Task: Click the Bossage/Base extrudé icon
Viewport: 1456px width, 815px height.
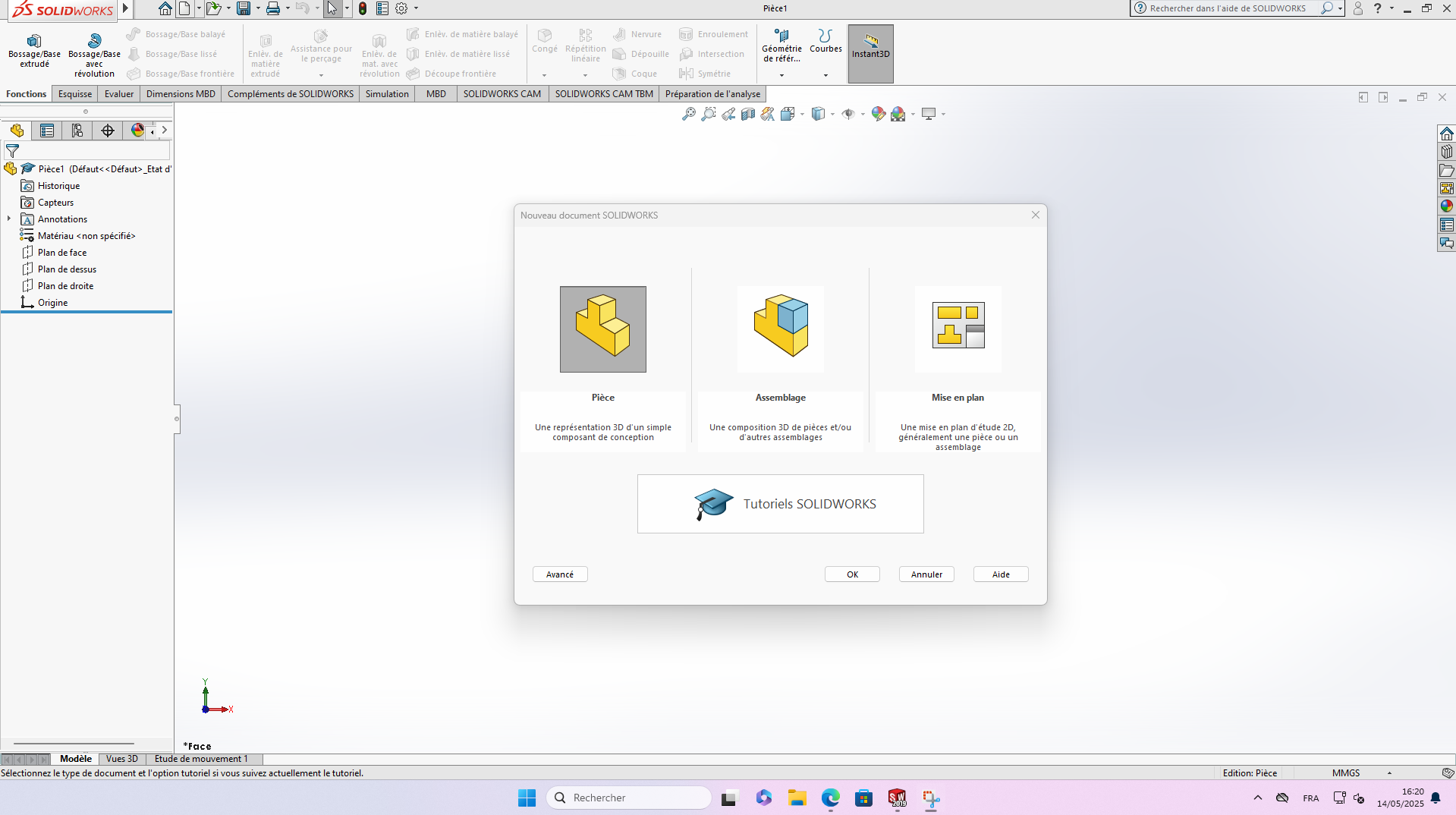Action: [x=34, y=41]
